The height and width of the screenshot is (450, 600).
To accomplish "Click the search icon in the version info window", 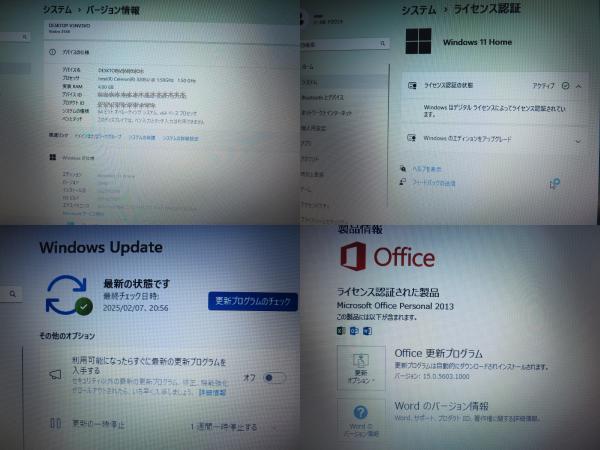I will (x=24, y=37).
